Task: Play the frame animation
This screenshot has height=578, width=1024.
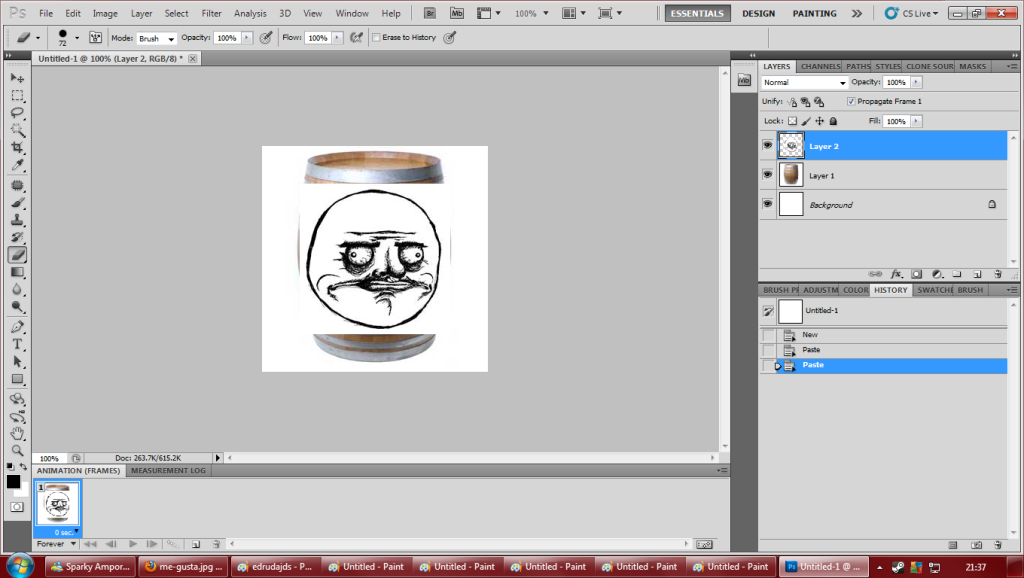Action: point(133,544)
